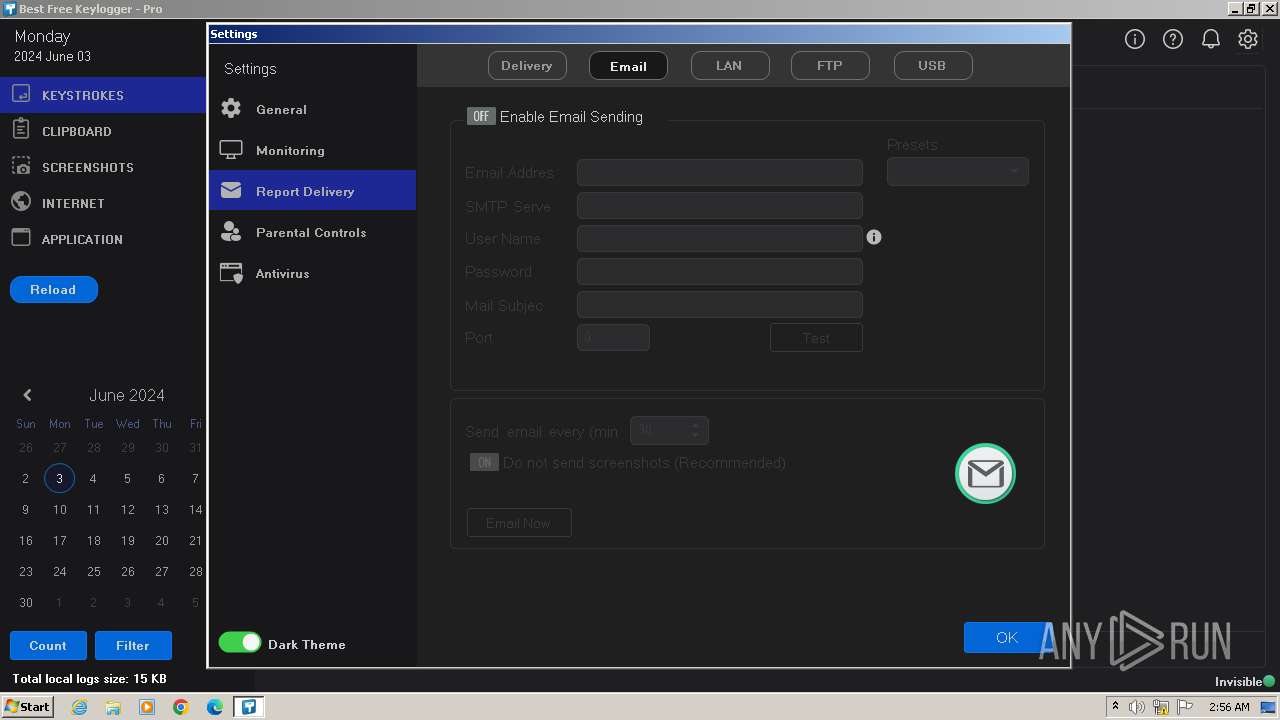The width and height of the screenshot is (1280, 720).
Task: Toggle the Dark Theme switch
Action: click(x=240, y=643)
